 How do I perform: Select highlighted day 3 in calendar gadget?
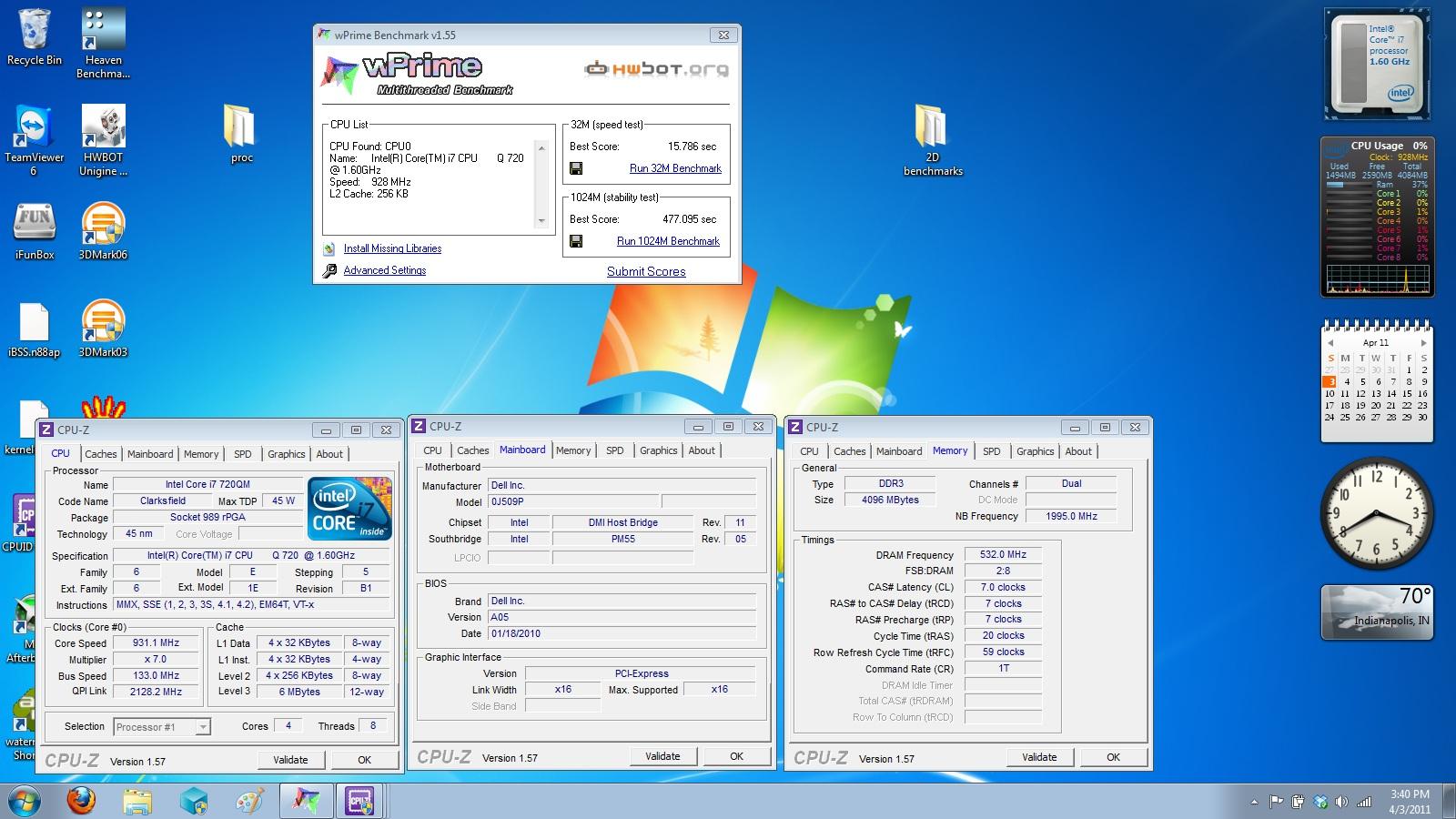pos(1330,382)
